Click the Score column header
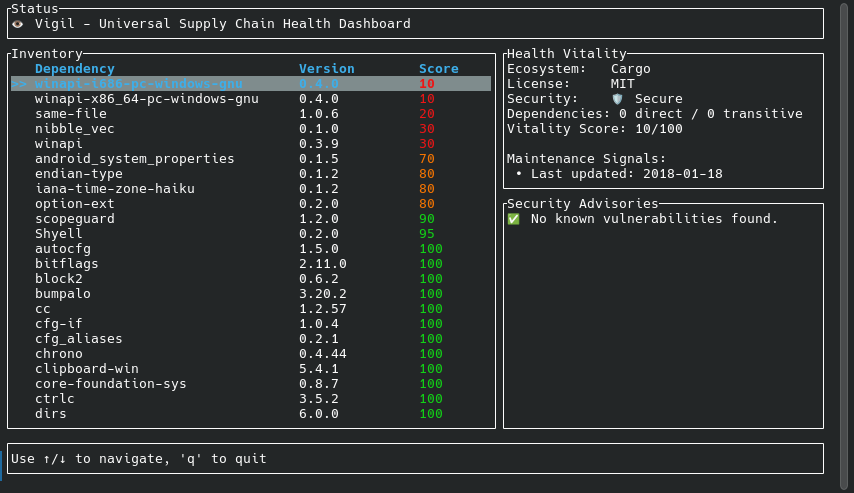This screenshot has width=854, height=493. [x=438, y=69]
